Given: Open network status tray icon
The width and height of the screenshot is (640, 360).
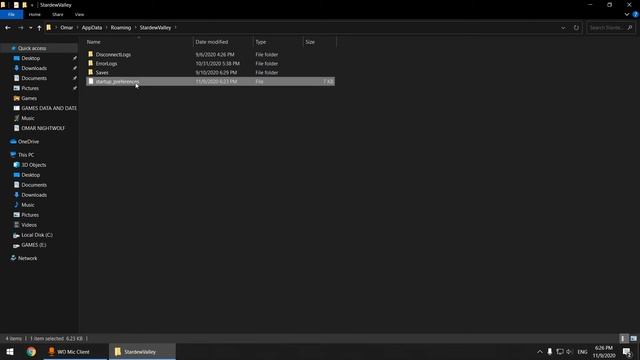Looking at the screenshot, I should pyautogui.click(x=560, y=351).
